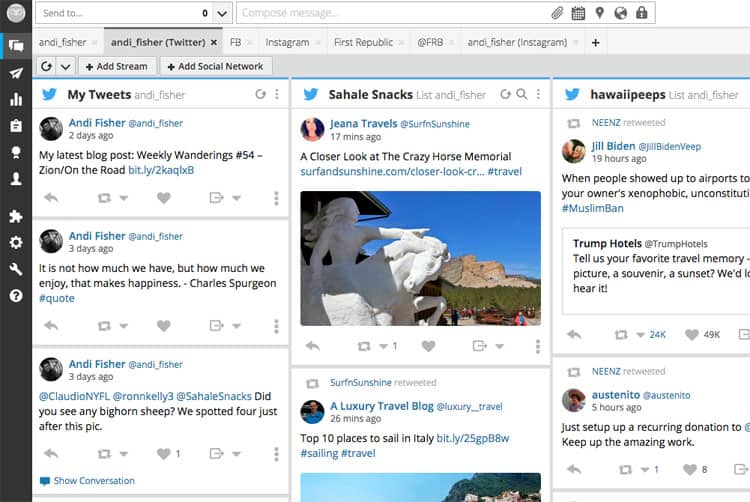Open the scheduling calendar icon
The image size is (750, 502).
(578, 13)
